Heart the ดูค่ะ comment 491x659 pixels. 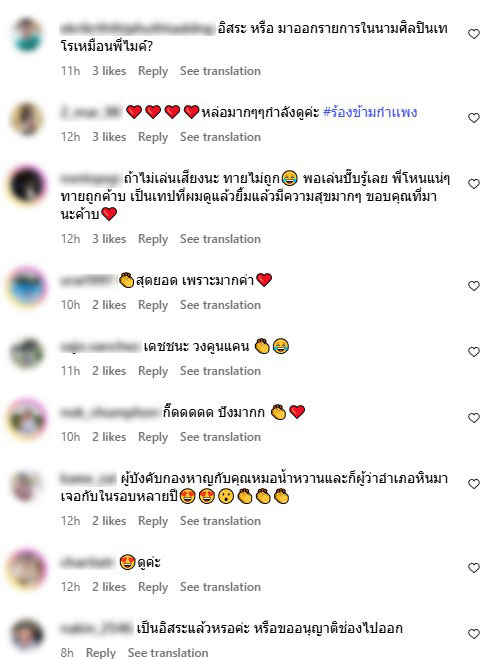(474, 568)
